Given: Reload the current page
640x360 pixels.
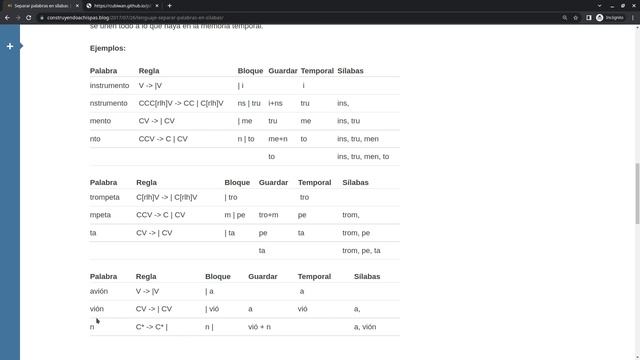Looking at the screenshot, I should [x=29, y=18].
